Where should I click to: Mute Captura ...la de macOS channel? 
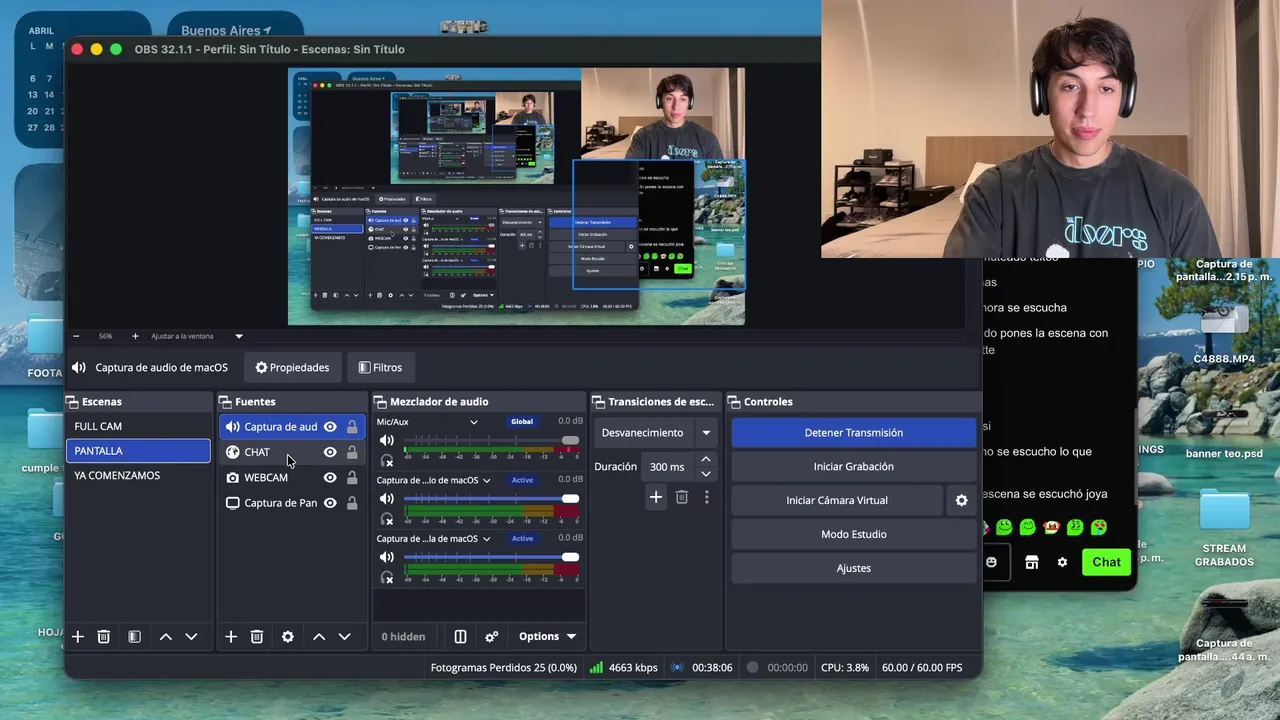click(x=387, y=557)
